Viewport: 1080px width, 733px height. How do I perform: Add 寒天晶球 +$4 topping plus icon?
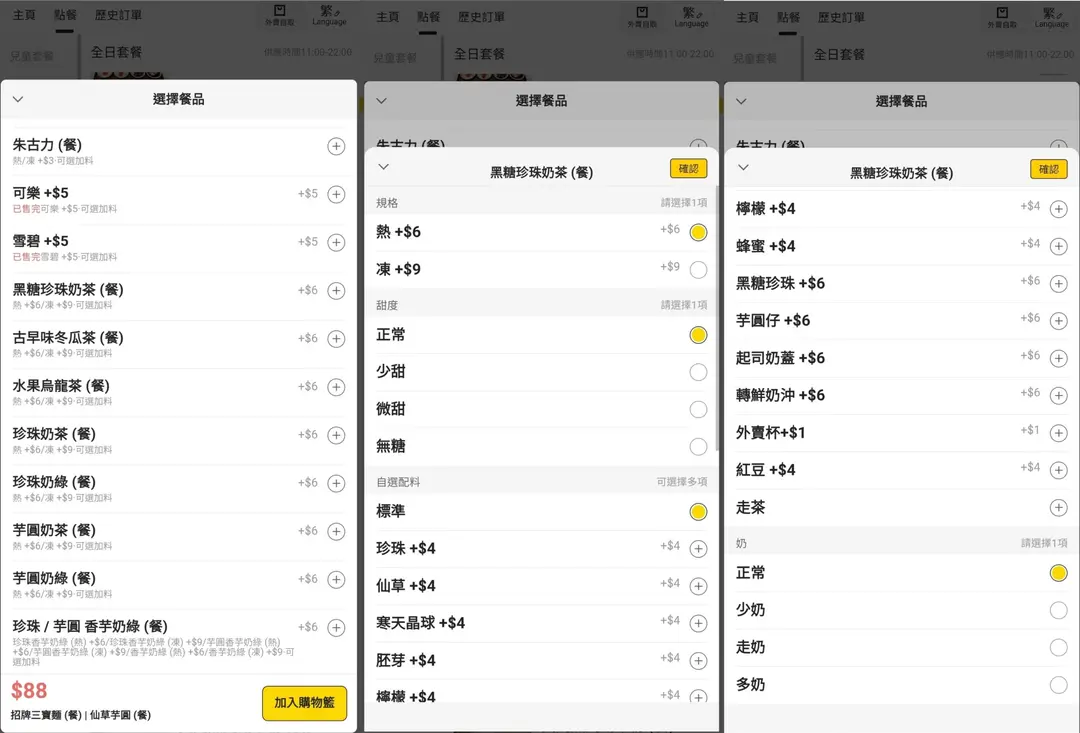pyautogui.click(x=698, y=623)
